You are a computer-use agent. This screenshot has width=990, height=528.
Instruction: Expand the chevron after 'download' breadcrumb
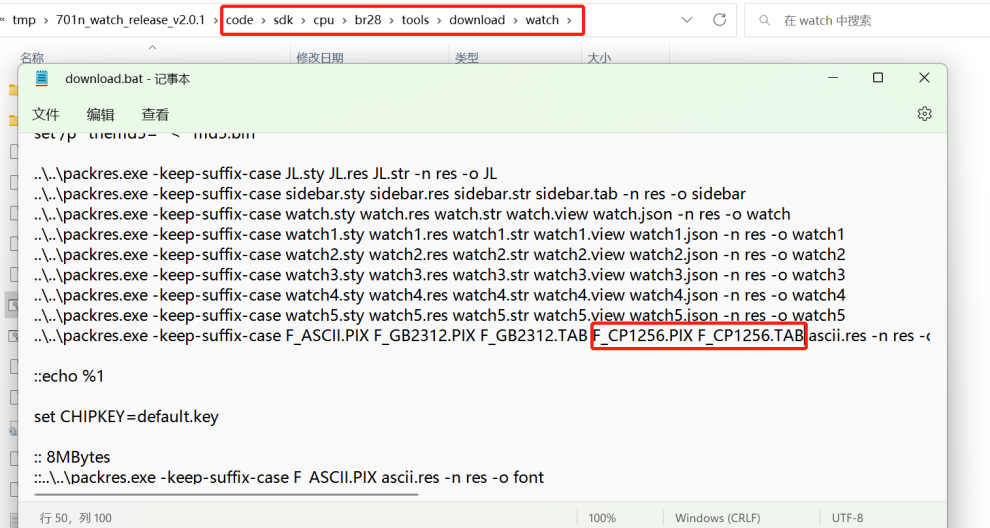tap(515, 20)
